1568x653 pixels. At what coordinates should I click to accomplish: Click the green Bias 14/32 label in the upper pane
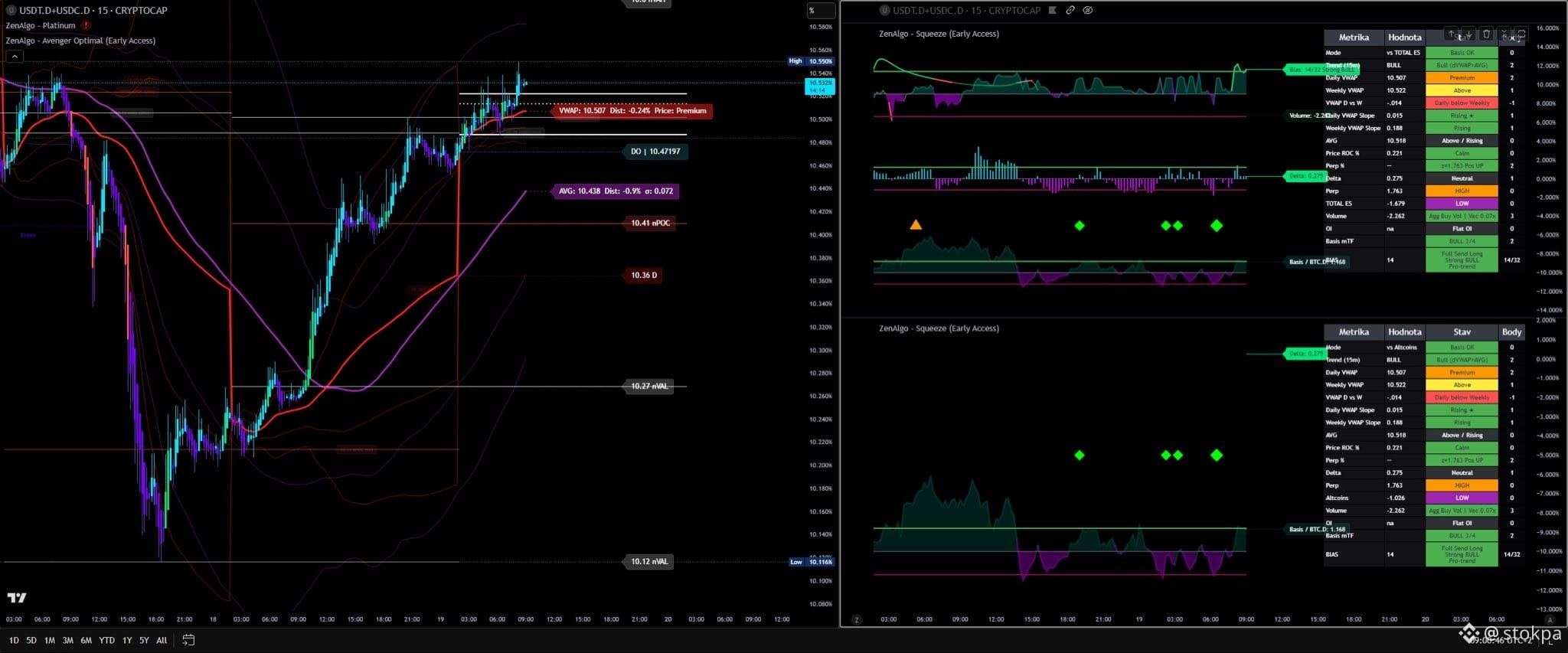click(1322, 70)
